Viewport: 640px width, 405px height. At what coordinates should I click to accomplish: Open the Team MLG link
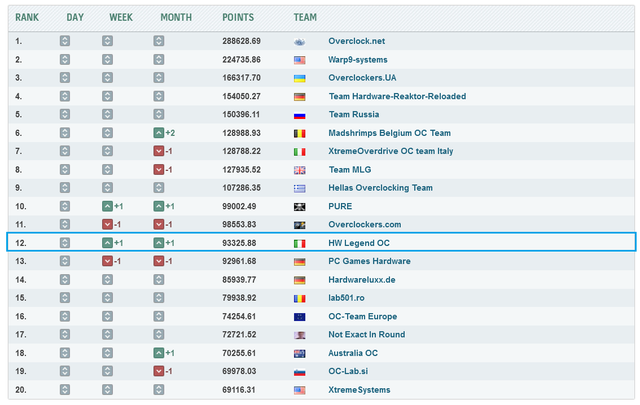click(x=350, y=169)
